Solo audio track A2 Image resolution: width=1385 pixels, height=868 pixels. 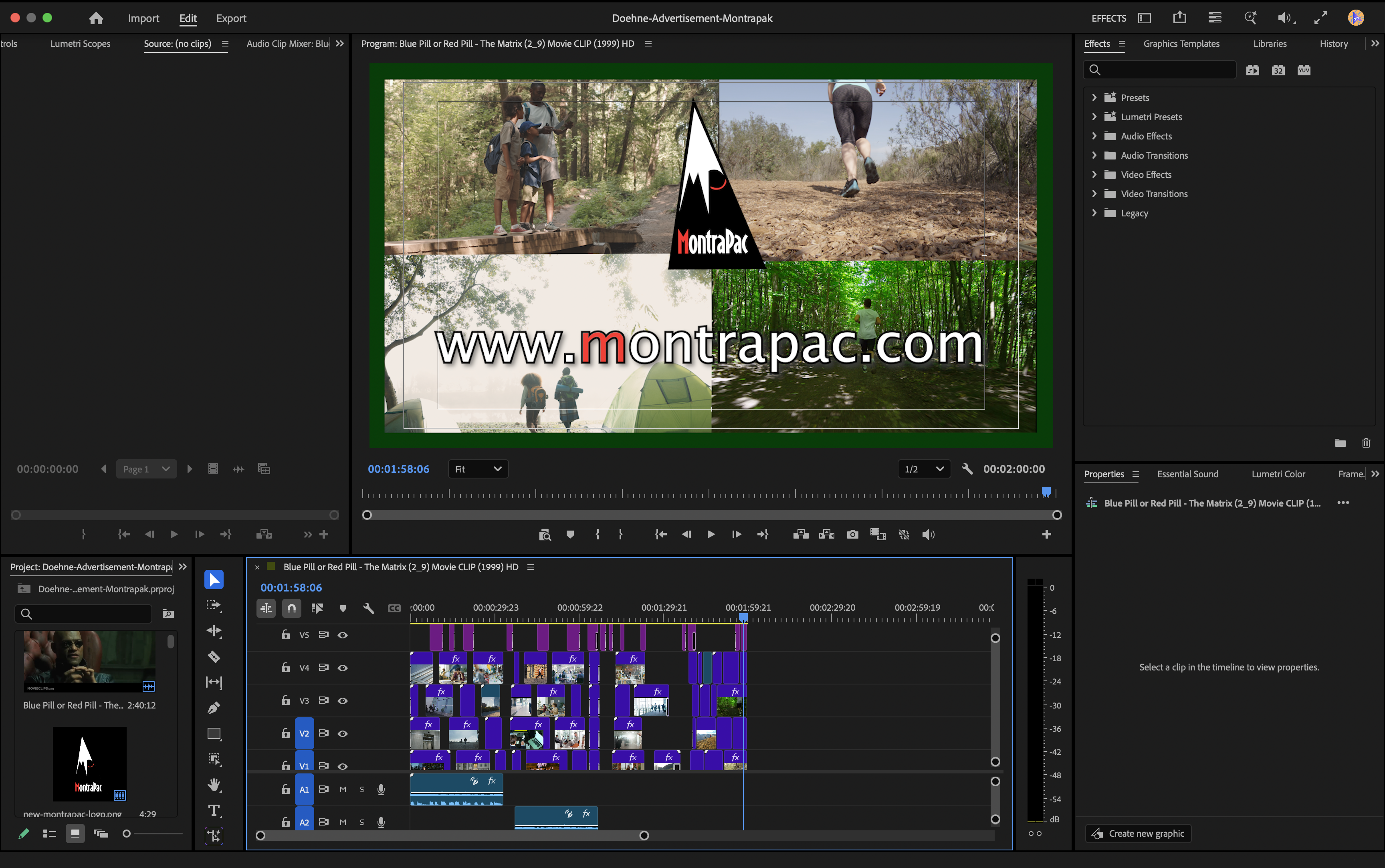click(362, 822)
